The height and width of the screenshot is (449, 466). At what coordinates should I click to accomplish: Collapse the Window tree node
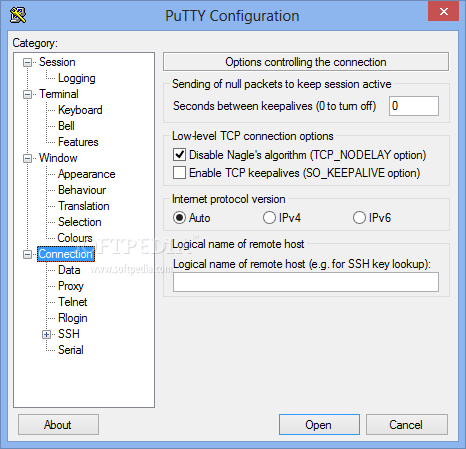click(x=27, y=158)
